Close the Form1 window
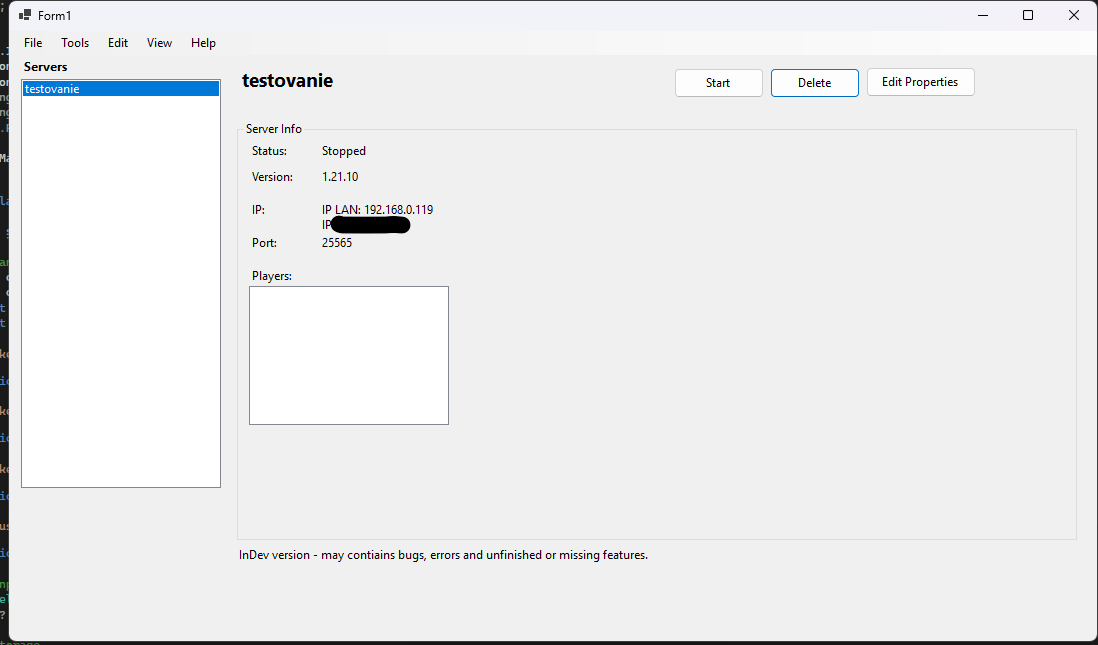 (1073, 15)
